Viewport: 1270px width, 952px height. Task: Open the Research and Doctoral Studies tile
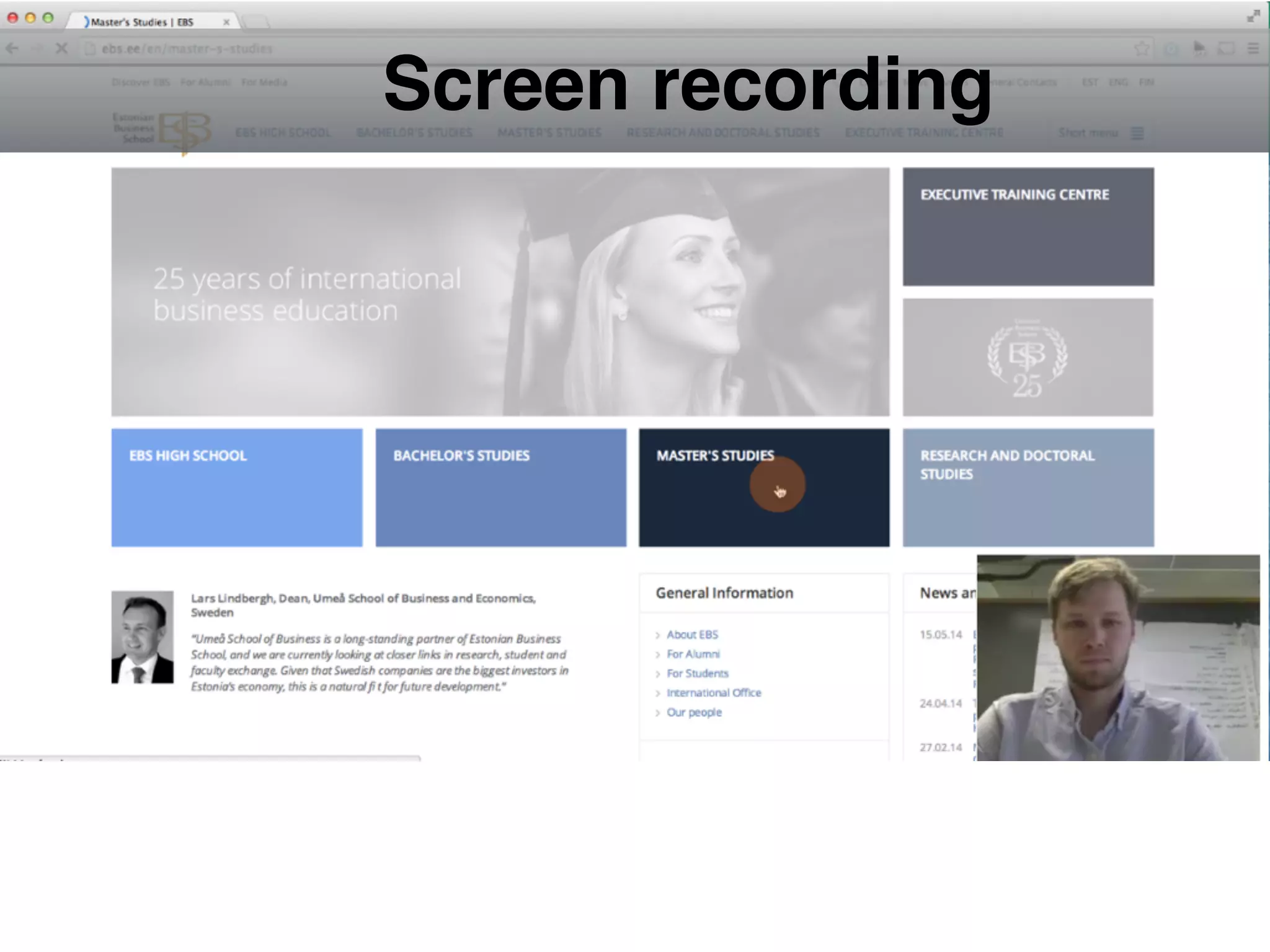click(1028, 488)
